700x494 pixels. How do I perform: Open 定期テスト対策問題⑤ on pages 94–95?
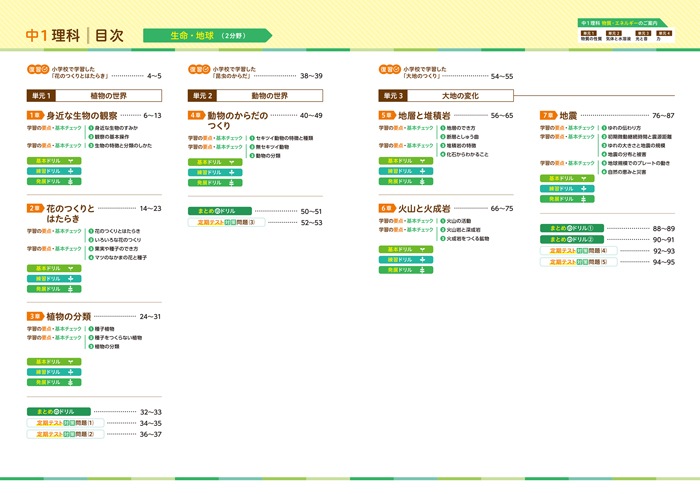[x=574, y=262]
